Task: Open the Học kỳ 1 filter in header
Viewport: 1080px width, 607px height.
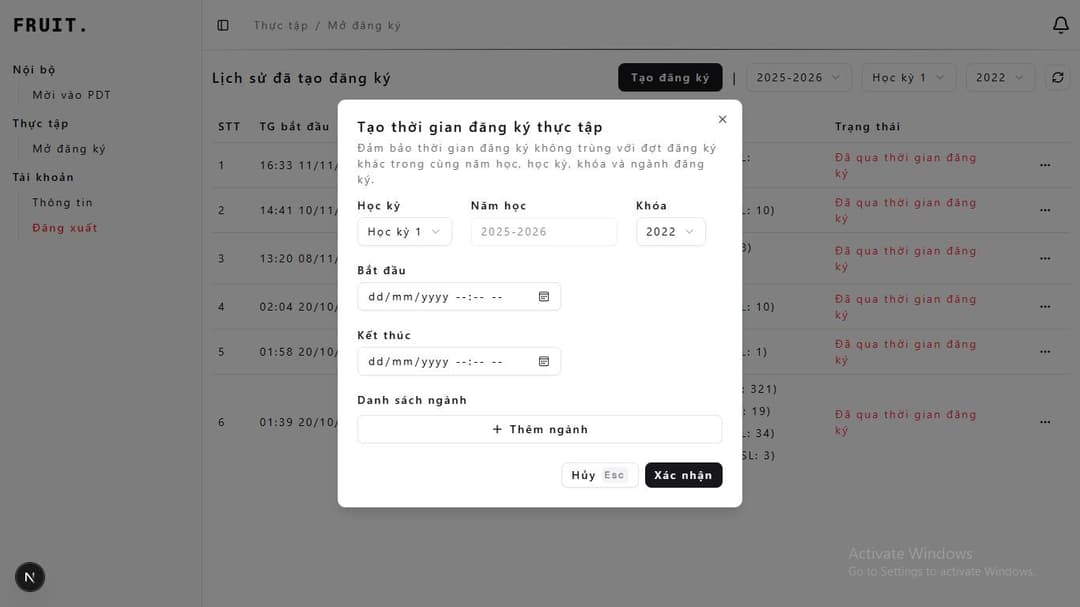Action: pyautogui.click(x=909, y=78)
